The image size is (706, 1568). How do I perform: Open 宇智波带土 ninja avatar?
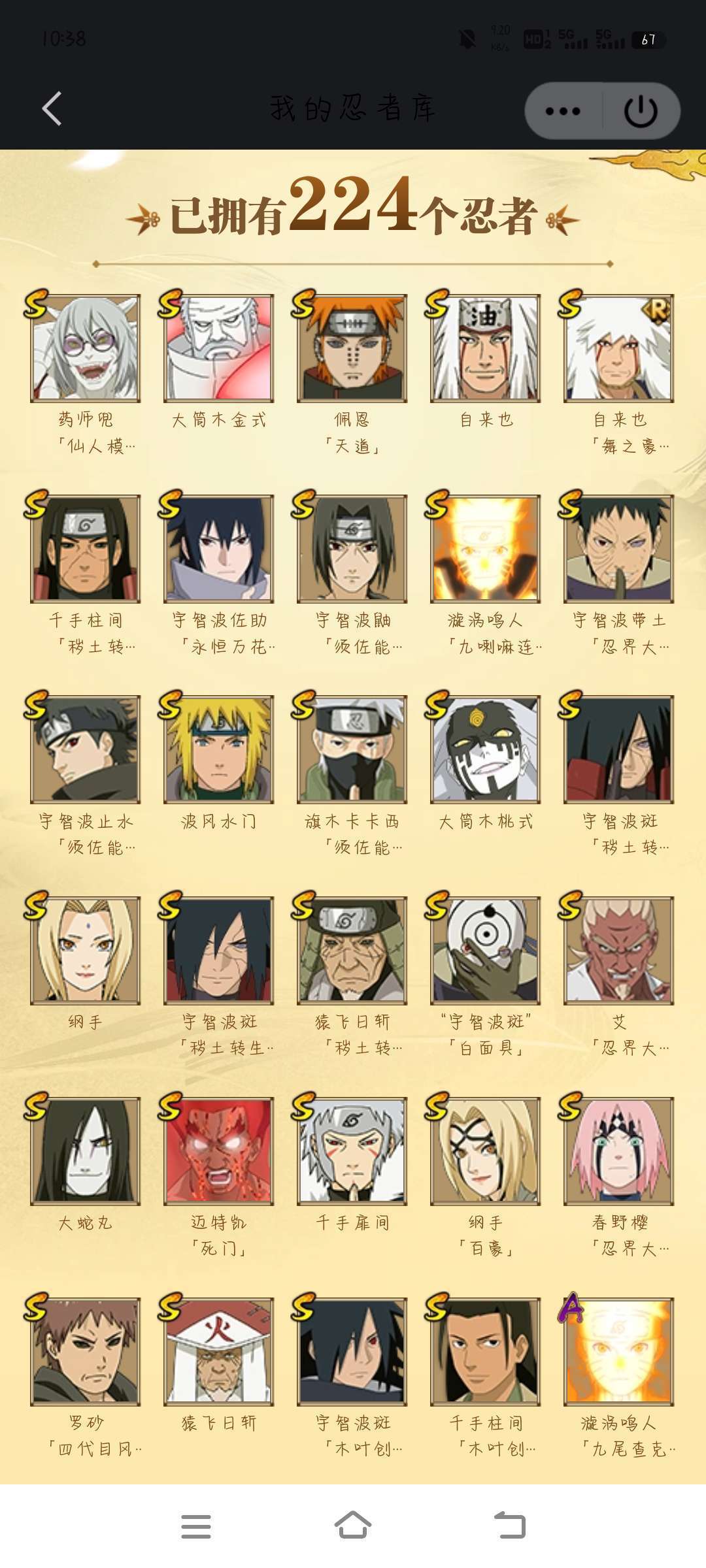619,549
